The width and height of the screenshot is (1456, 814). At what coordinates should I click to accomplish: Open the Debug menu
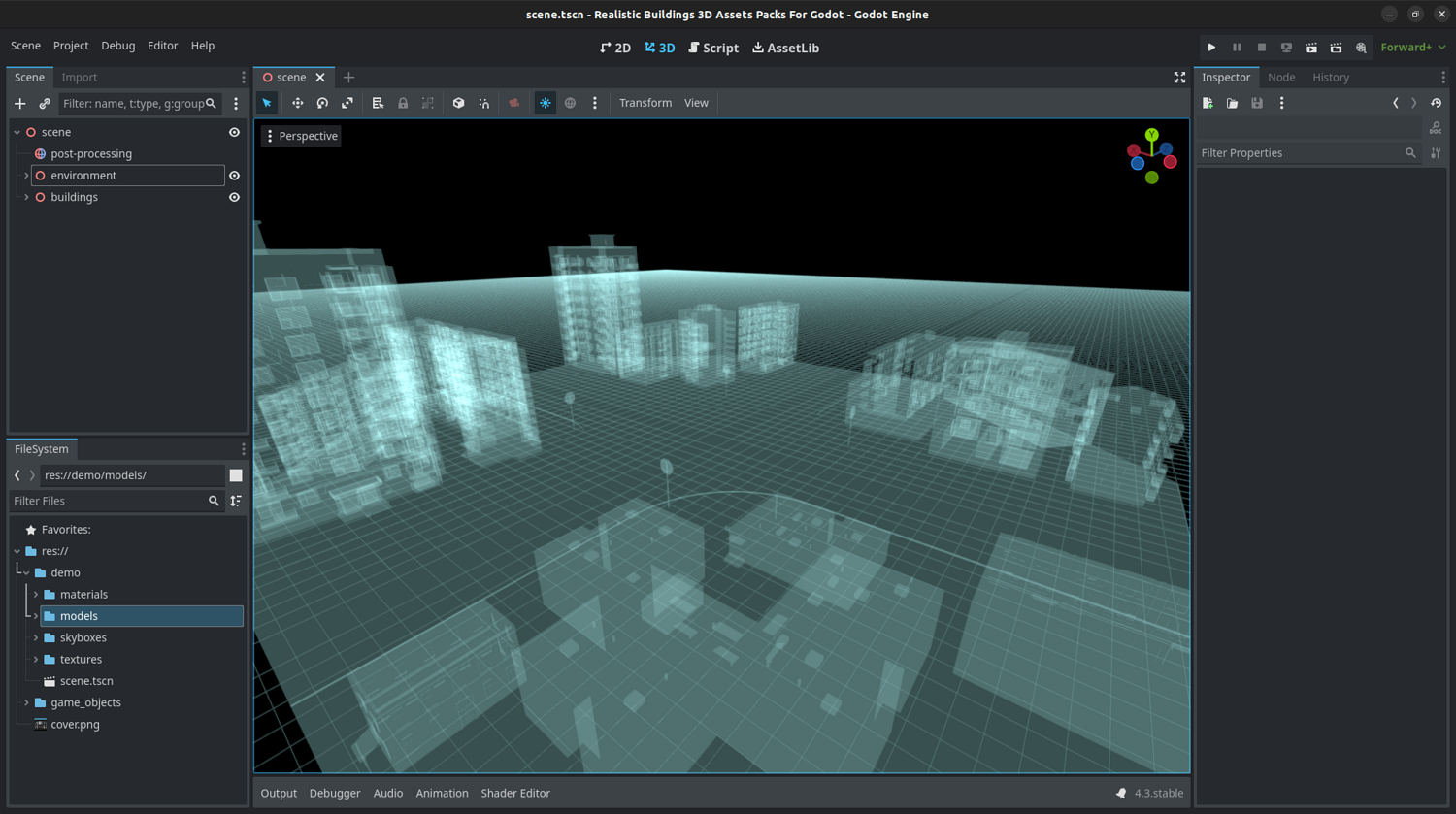pyautogui.click(x=118, y=46)
